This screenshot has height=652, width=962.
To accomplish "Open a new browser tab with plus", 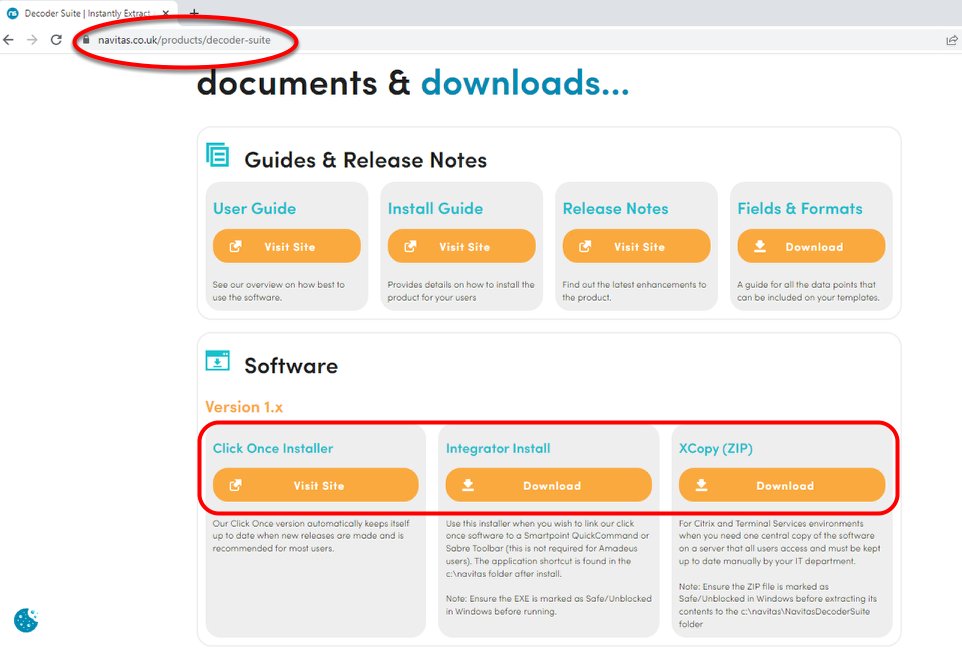I will coord(194,12).
